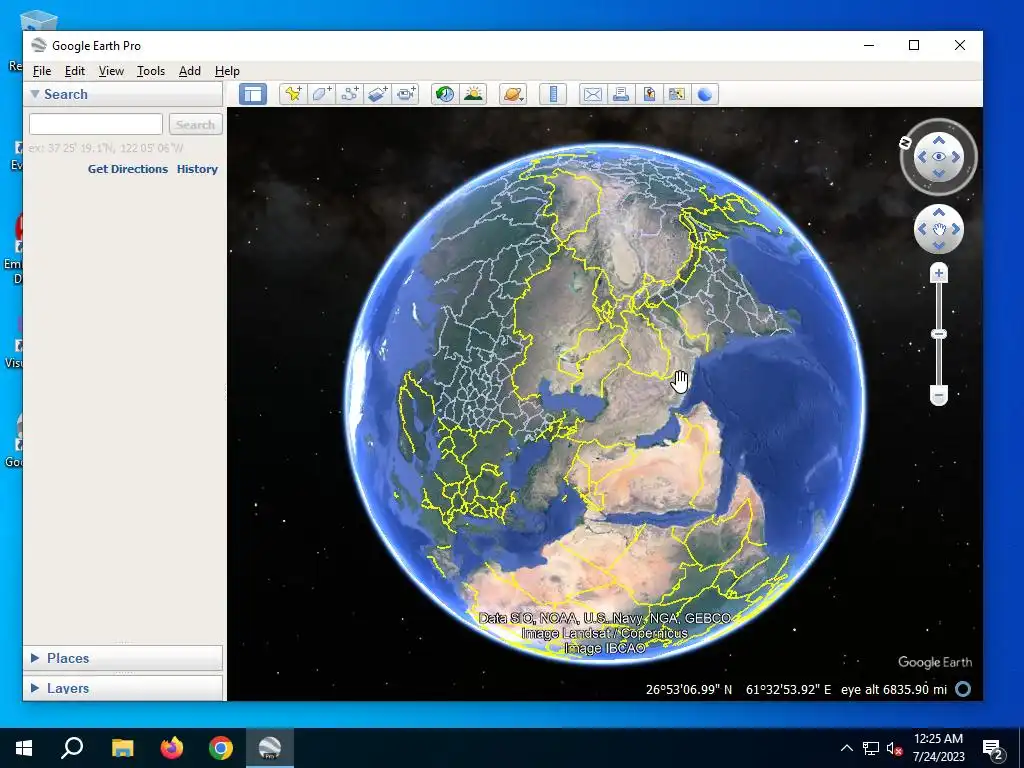The image size is (1024, 768).
Task: Click the streaming status circle indicator
Action: tap(963, 689)
